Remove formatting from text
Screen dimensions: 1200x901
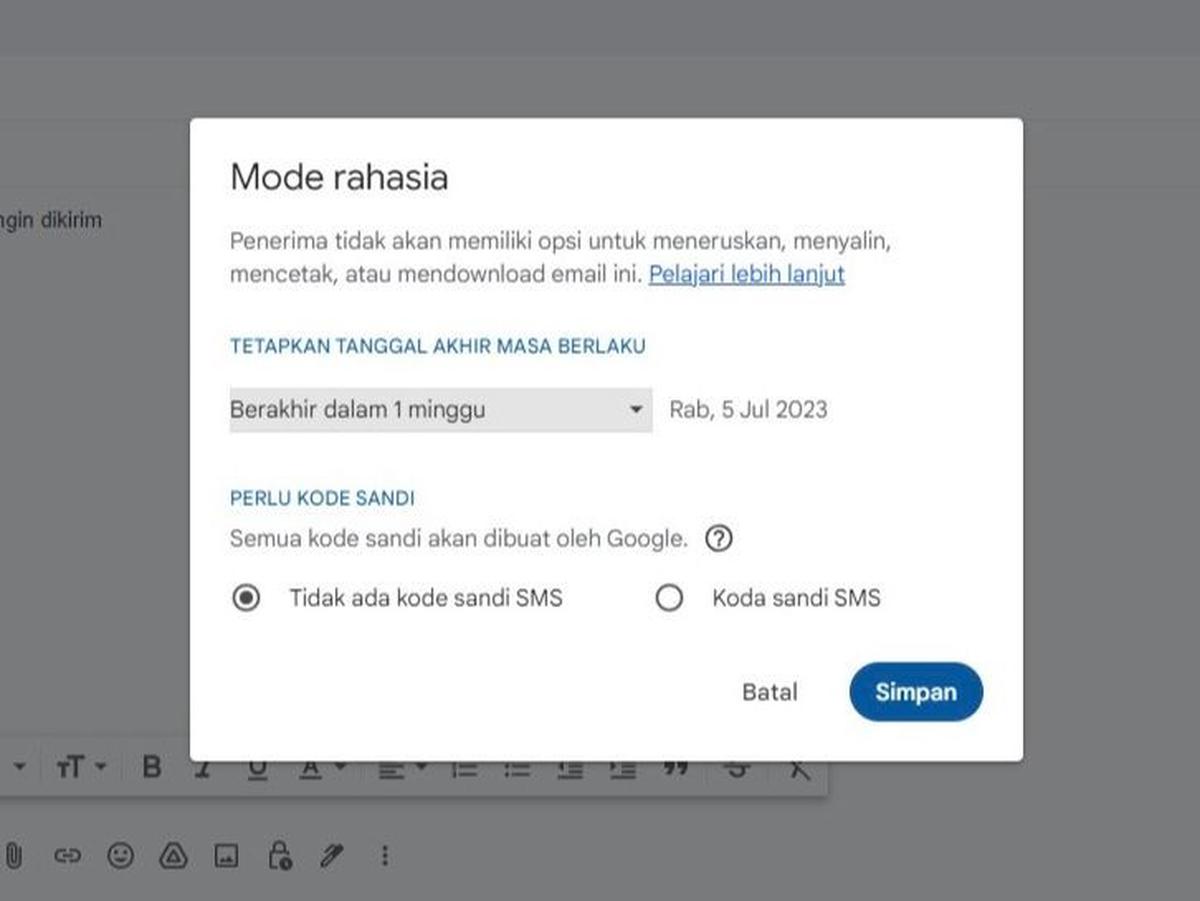(x=798, y=768)
